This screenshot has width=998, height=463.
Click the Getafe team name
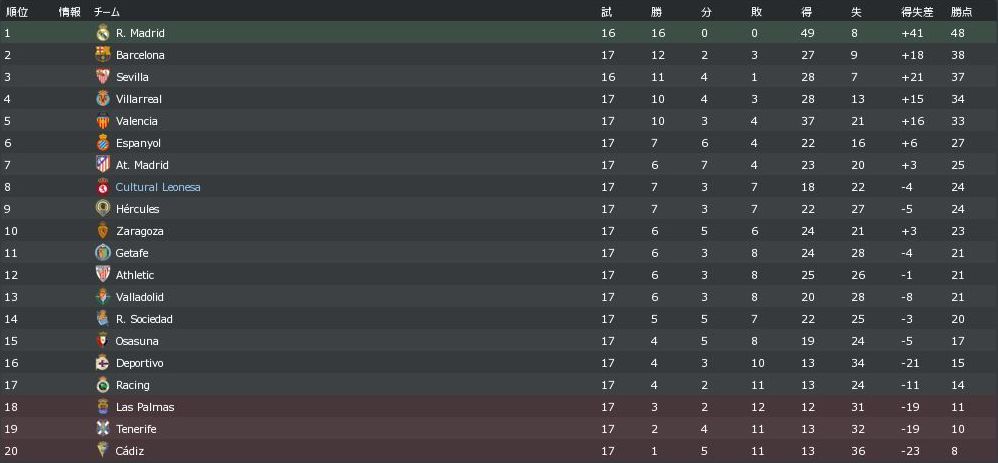pyautogui.click(x=132, y=253)
